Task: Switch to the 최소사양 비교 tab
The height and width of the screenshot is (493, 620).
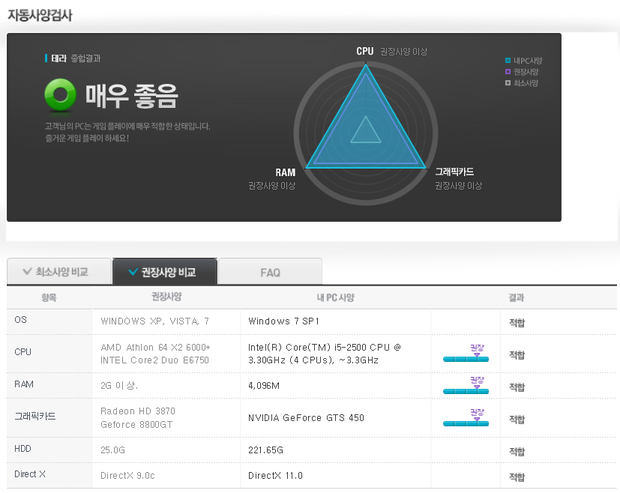Action: [x=58, y=272]
